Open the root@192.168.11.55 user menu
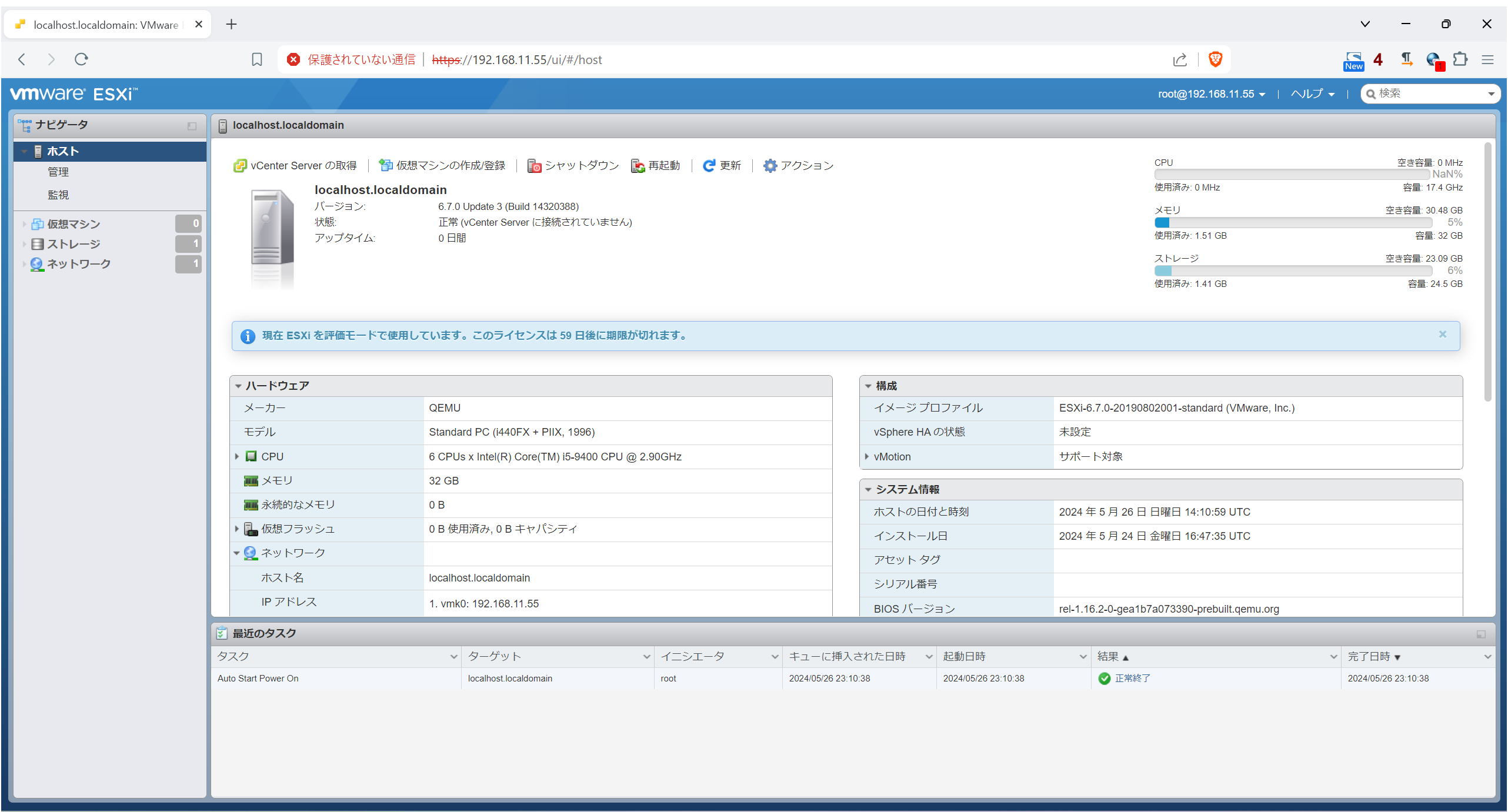This screenshot has width=1508, height=812. point(1212,94)
